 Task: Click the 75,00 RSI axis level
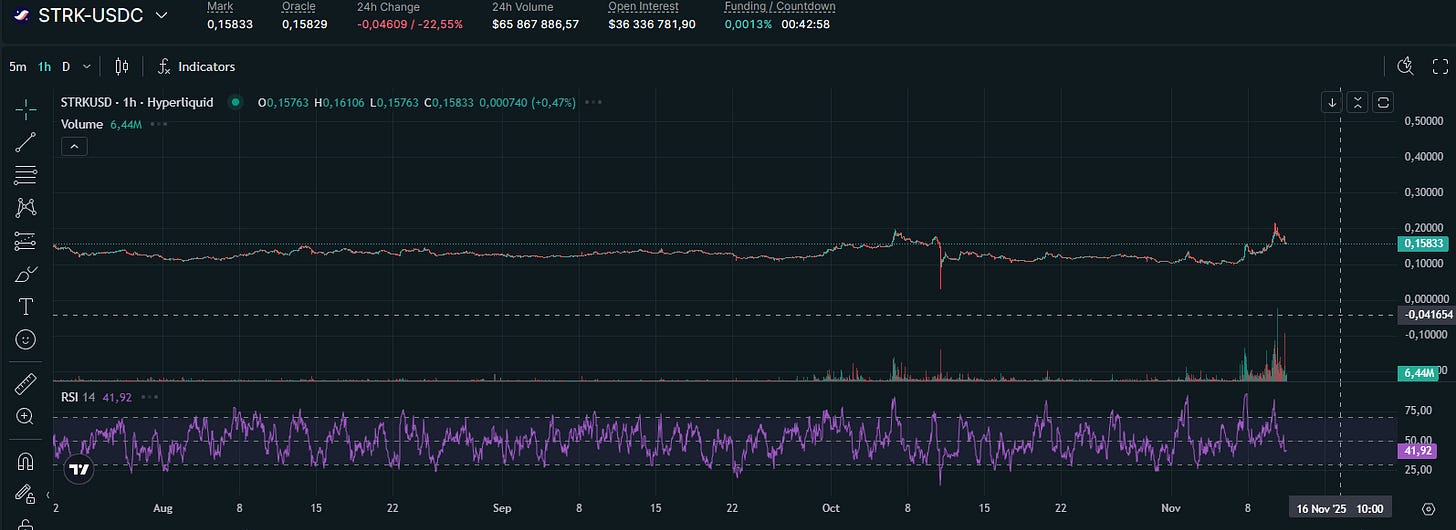pos(1418,409)
